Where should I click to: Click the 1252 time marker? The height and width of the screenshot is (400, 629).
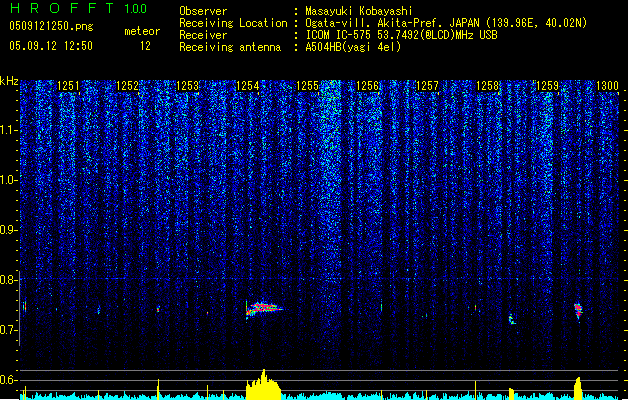point(128,86)
